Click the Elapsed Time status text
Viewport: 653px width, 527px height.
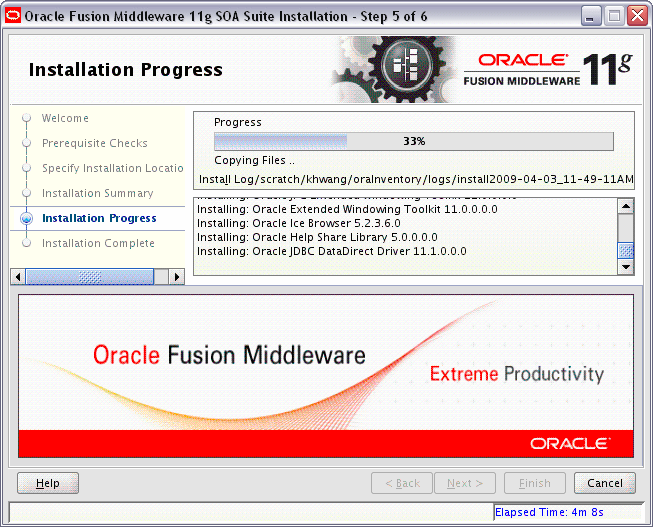click(x=549, y=512)
